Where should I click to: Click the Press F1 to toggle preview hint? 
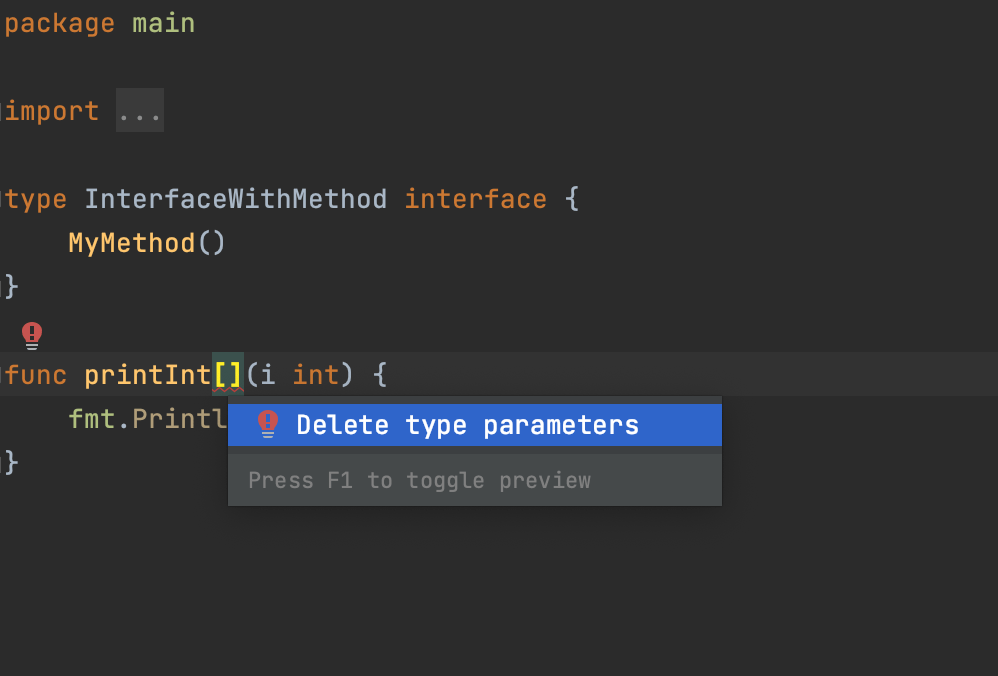coord(419,481)
